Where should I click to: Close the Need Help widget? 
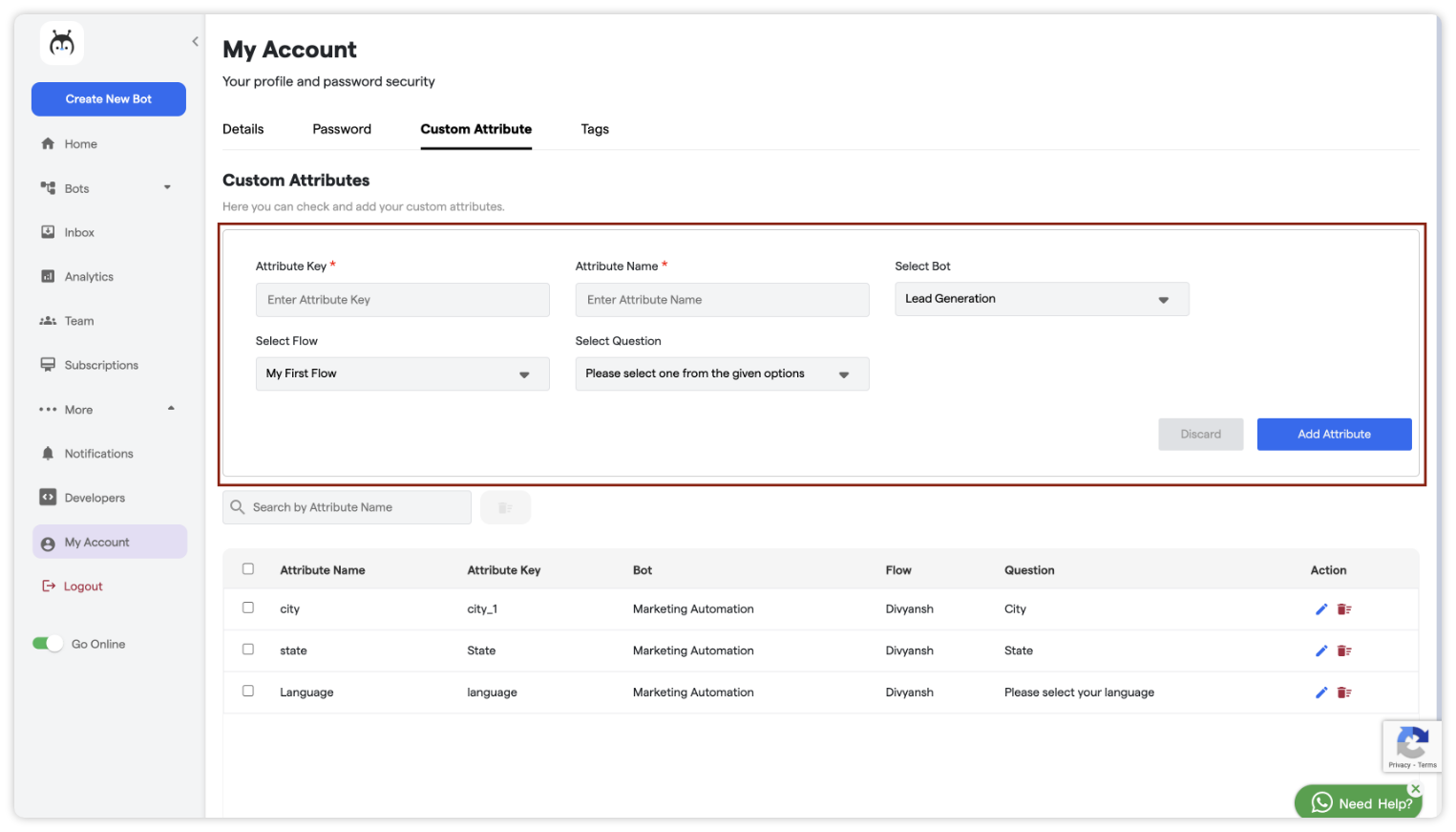(x=1415, y=789)
